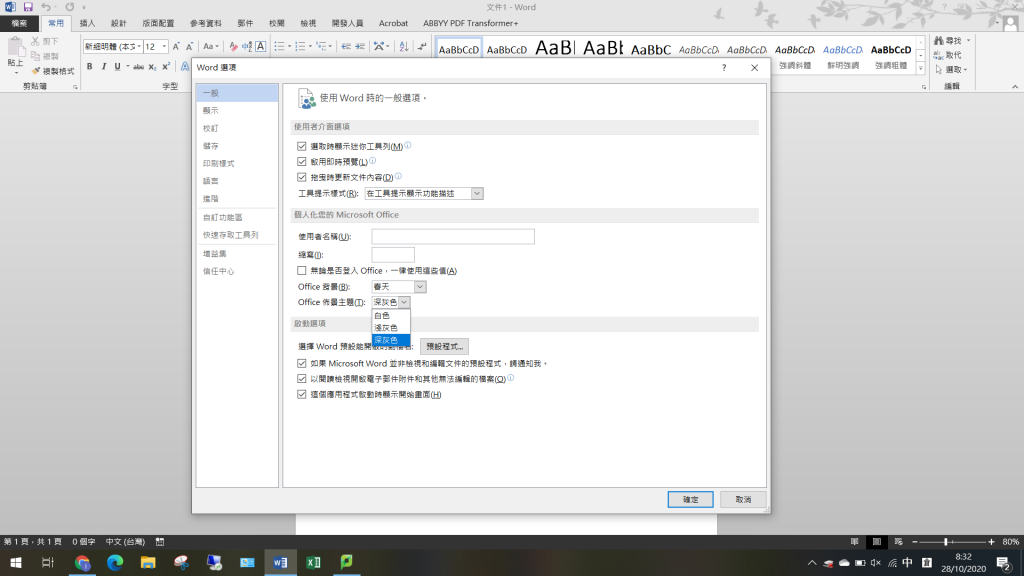Switch to Web Layout view in status bar

pos(899,542)
